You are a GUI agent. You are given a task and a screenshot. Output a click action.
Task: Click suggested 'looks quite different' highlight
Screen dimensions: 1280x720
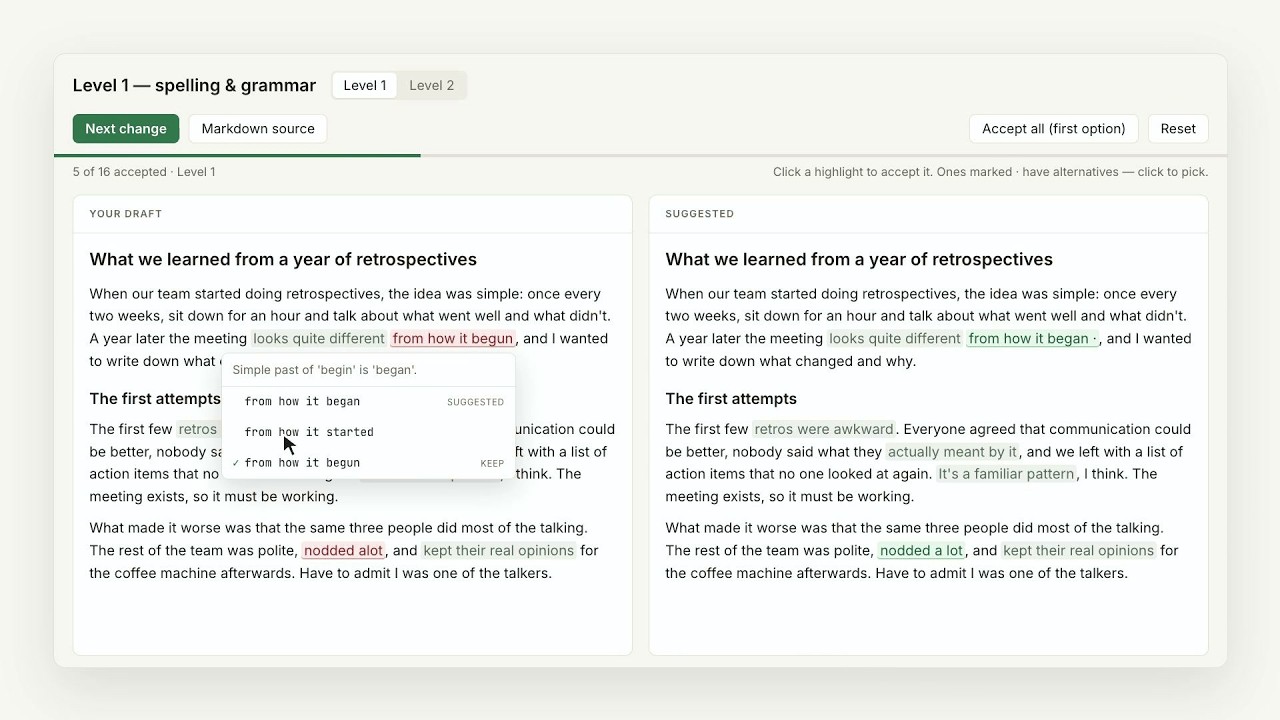tap(895, 339)
